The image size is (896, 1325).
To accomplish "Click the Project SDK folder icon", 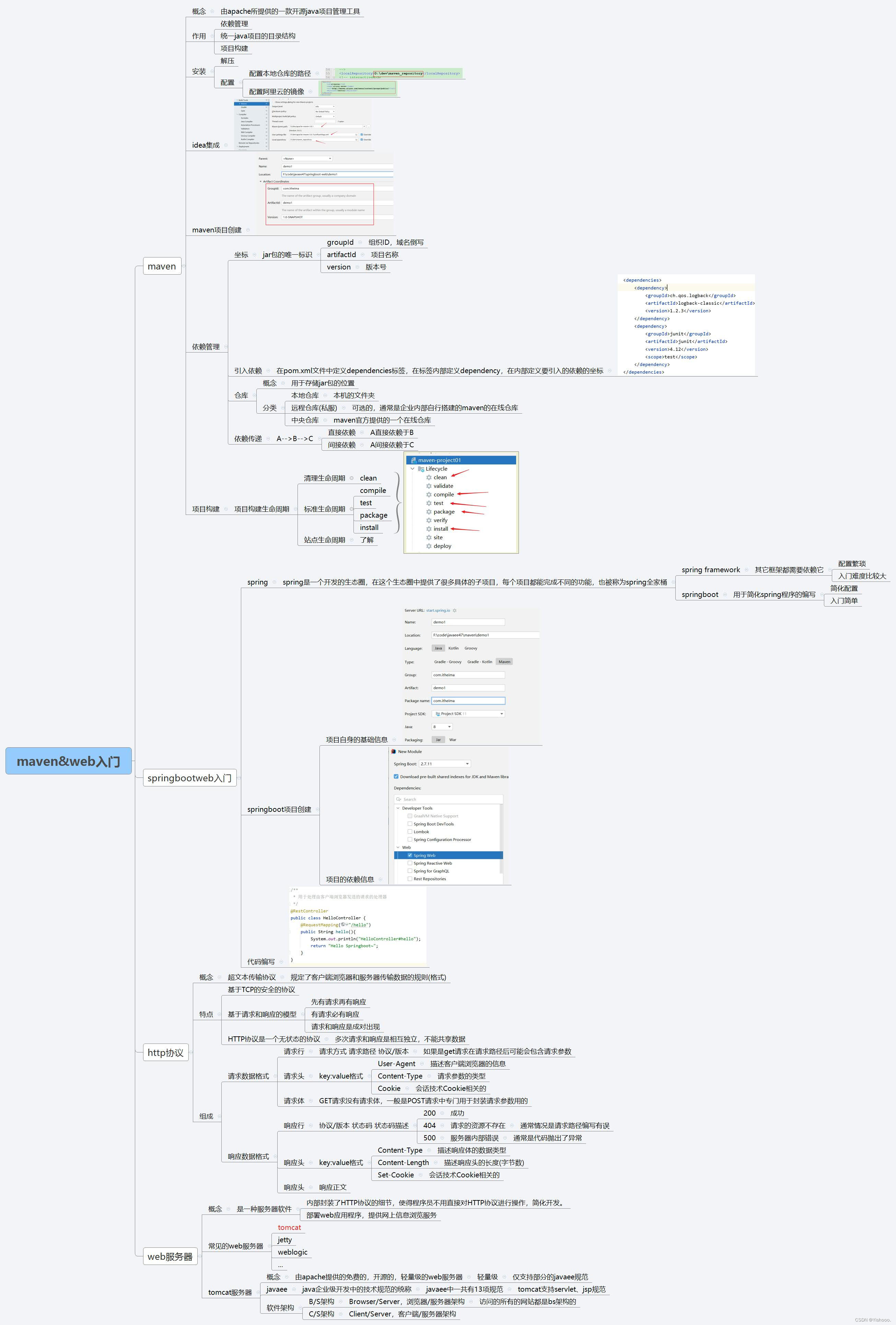I will coord(438,714).
